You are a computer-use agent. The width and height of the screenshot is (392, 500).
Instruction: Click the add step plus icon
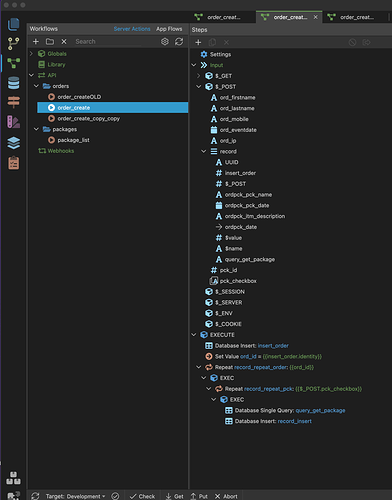click(x=198, y=42)
